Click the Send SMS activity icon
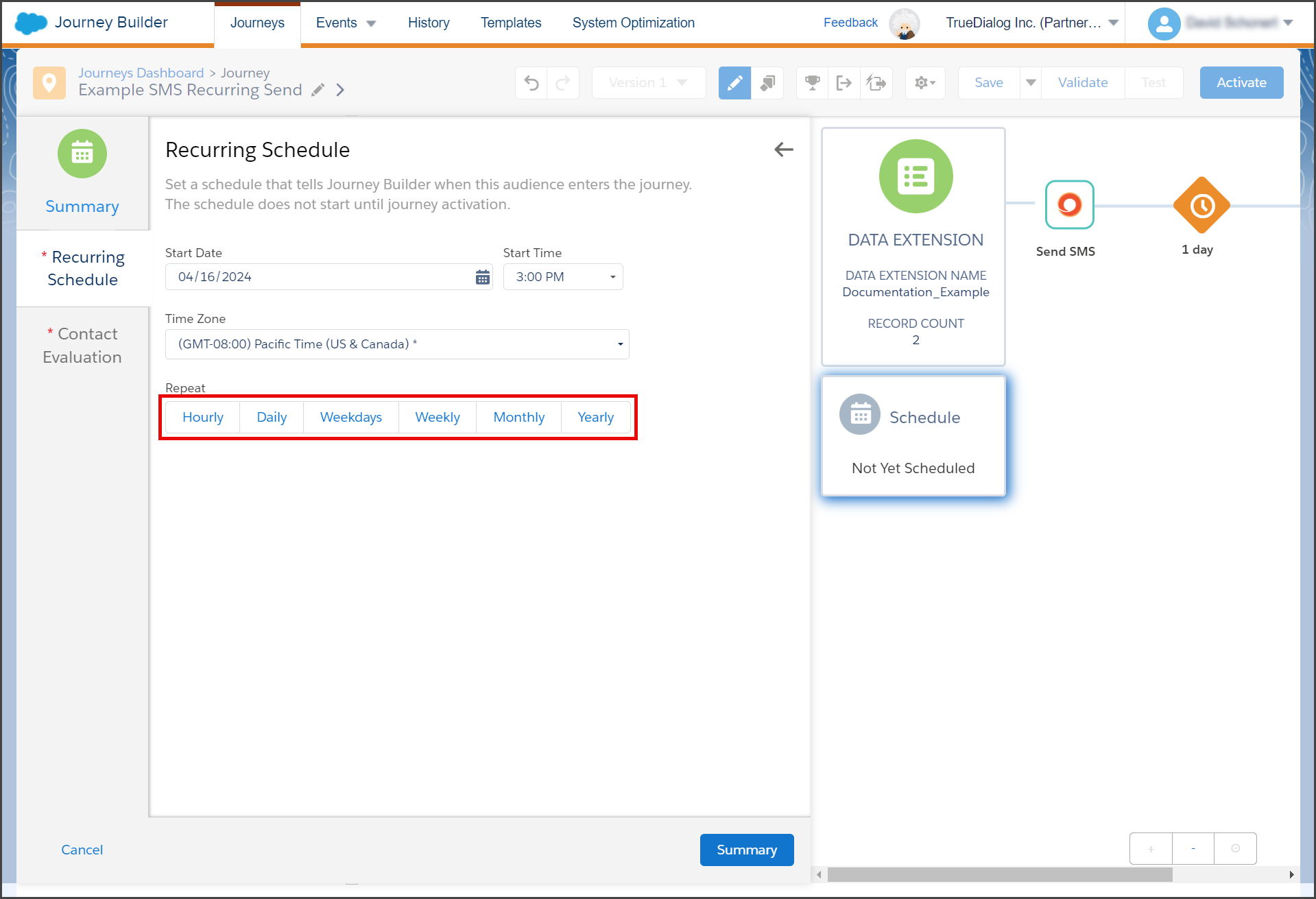1316x899 pixels. [x=1069, y=204]
